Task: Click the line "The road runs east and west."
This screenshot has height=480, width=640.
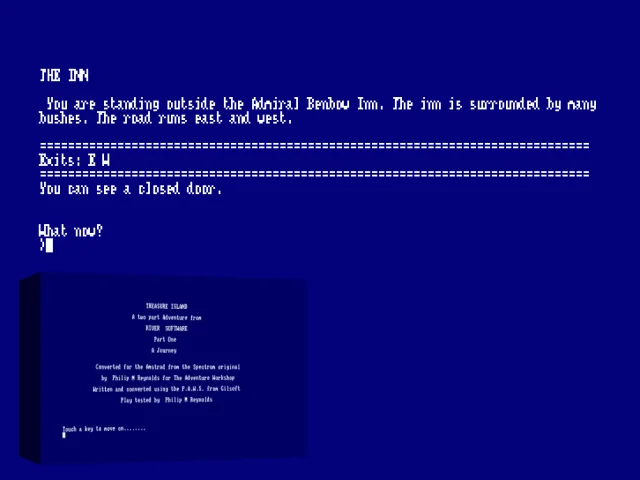Action: coord(194,118)
